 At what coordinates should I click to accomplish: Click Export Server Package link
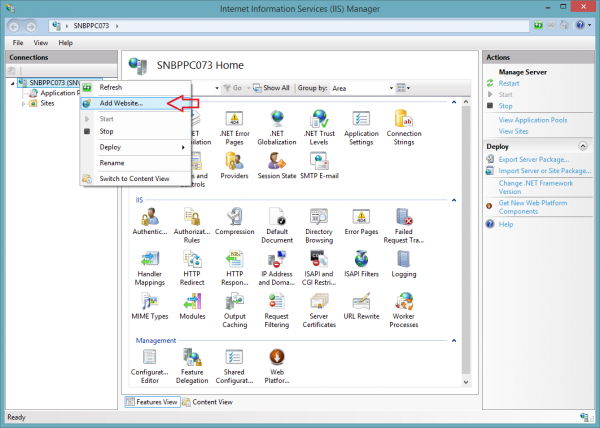(x=533, y=159)
